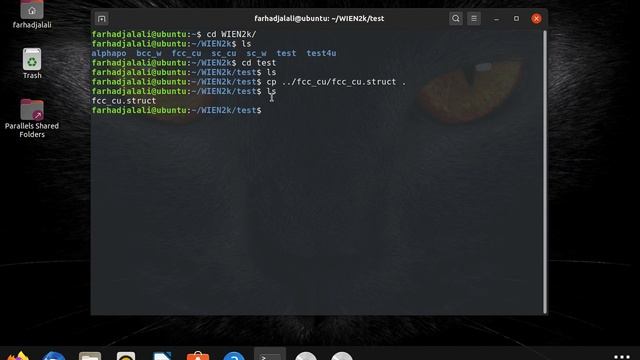The width and height of the screenshot is (640, 360).
Task: Click the 'fcc_cu.struct' file listing
Action: tap(124, 101)
